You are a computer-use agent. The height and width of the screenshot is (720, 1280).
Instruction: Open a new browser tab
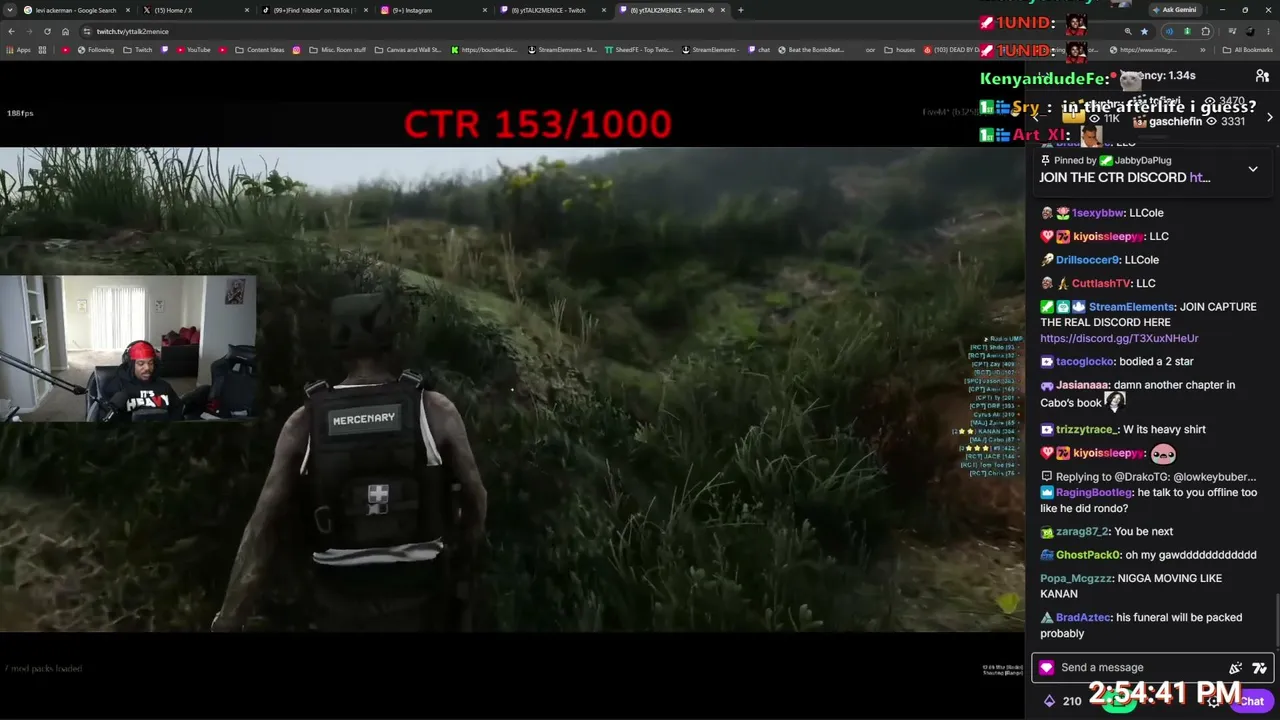(x=740, y=10)
